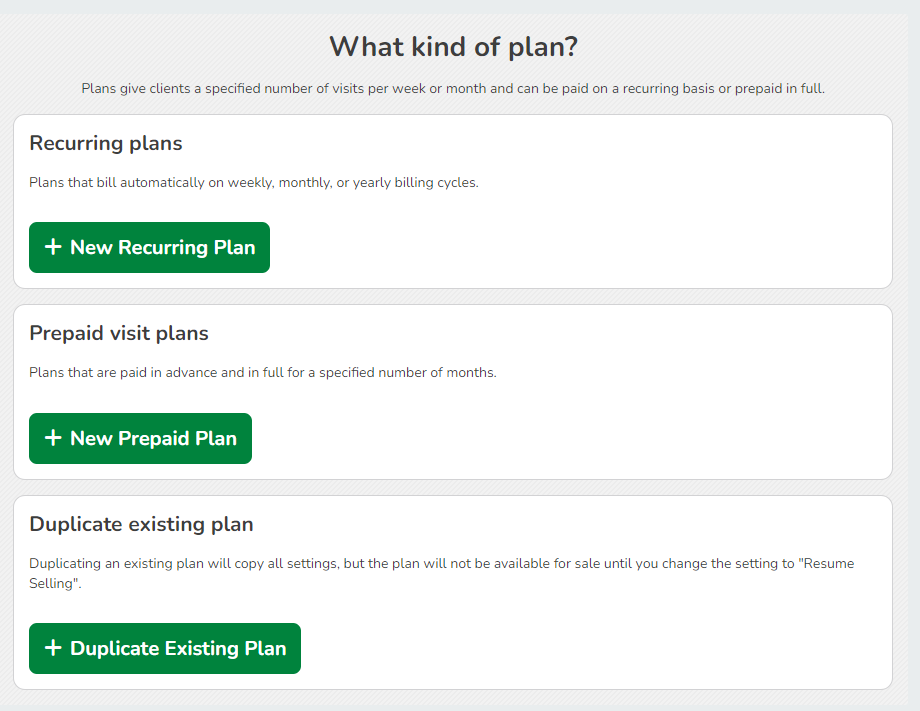
Task: Click the word "months" in the prepaid description
Action: (472, 372)
